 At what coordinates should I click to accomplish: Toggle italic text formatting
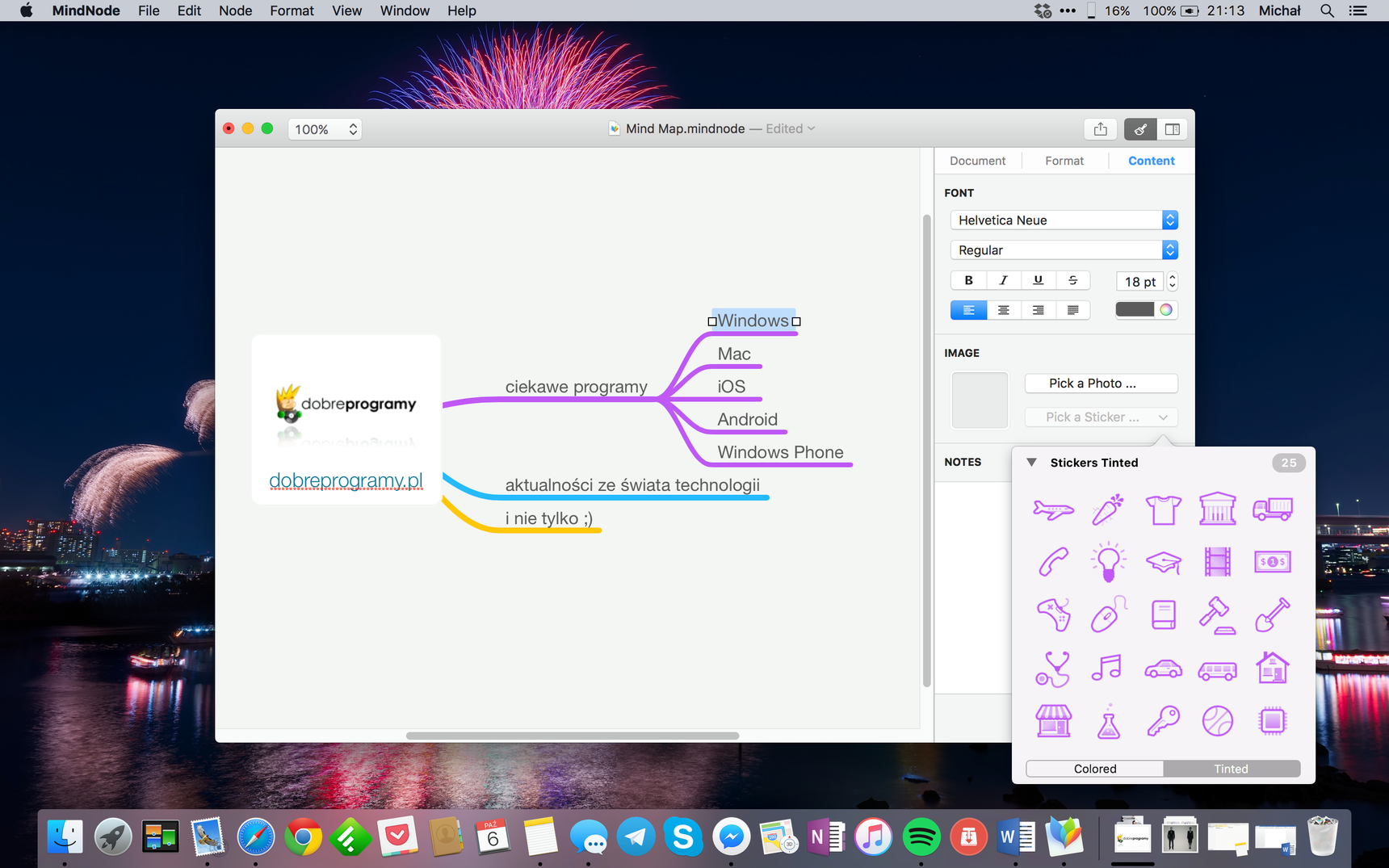pyautogui.click(x=1003, y=280)
